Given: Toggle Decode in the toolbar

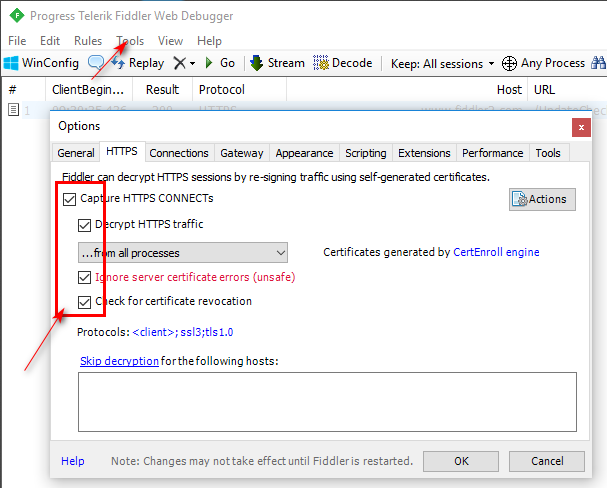Looking at the screenshot, I should point(343,63).
